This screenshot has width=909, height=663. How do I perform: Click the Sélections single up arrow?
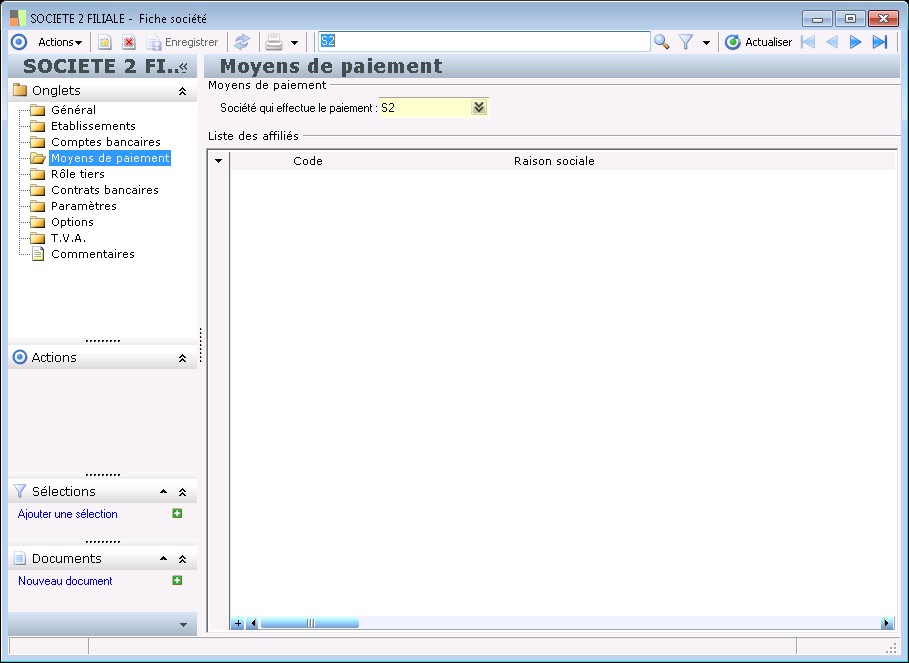pos(163,491)
